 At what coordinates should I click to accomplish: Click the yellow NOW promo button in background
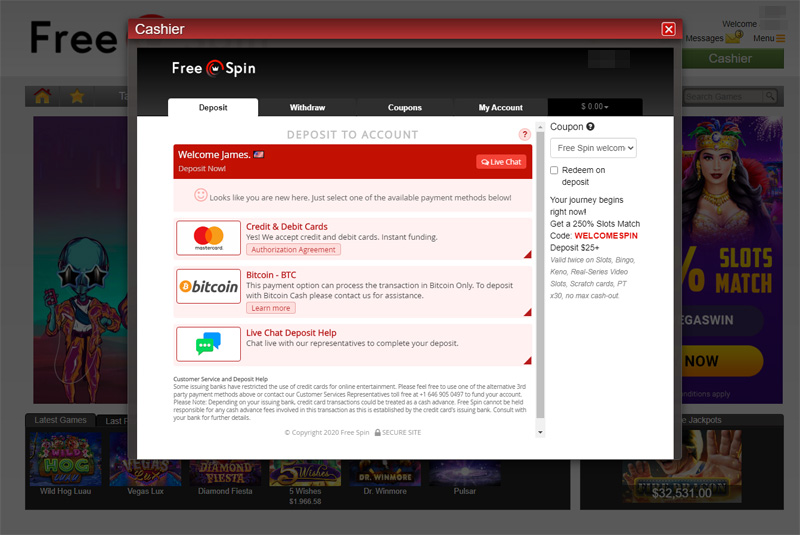coord(722,361)
